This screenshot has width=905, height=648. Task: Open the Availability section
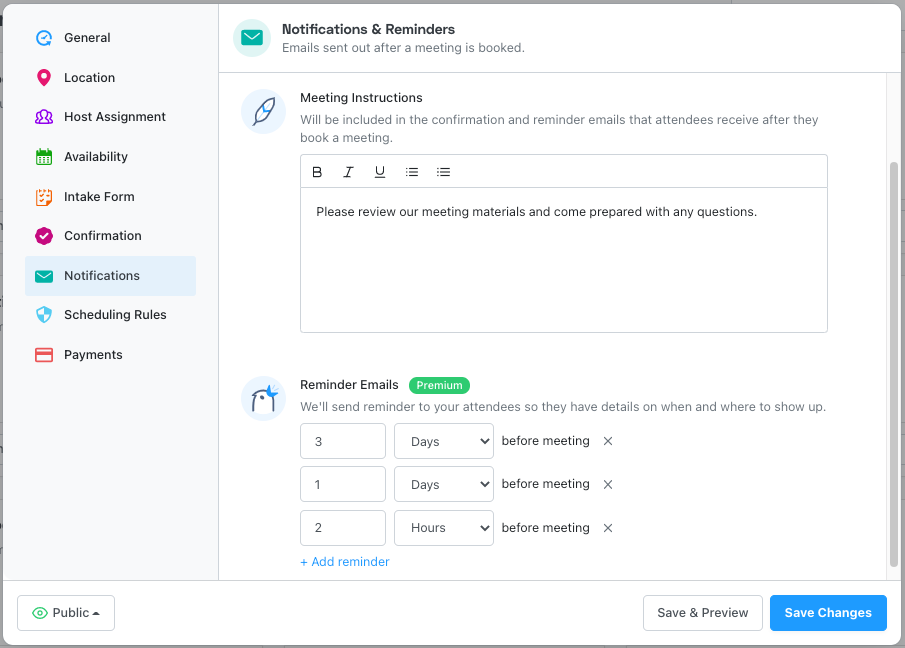pyautogui.click(x=110, y=156)
